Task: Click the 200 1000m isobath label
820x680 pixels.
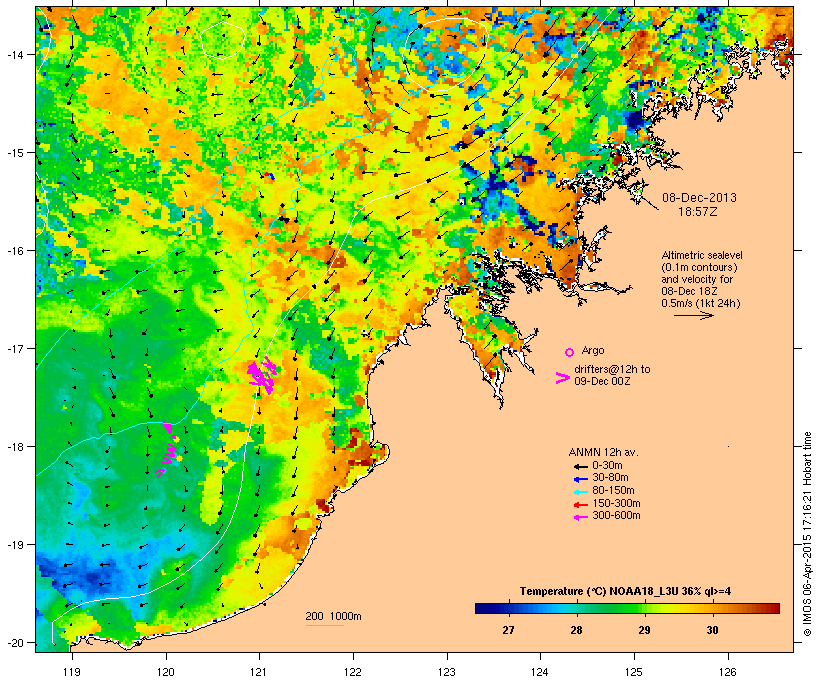Action: [x=333, y=616]
